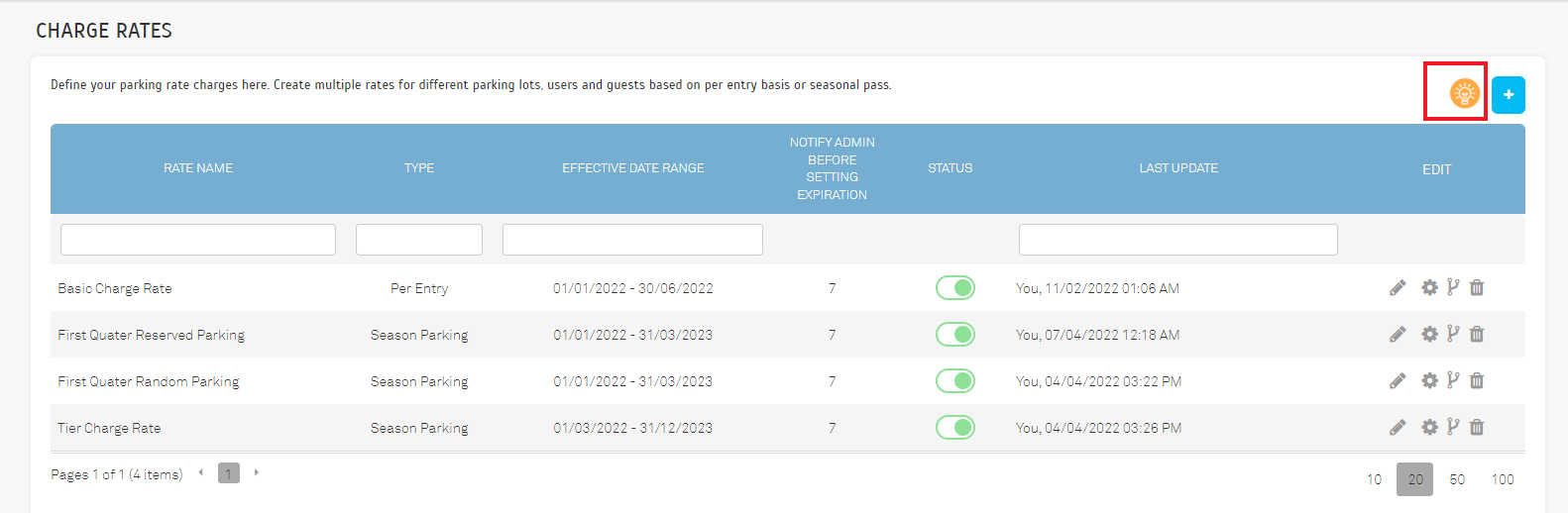Go to the previous page arrow
Image resolution: width=1568 pixels, height=513 pixels.
coord(201,473)
